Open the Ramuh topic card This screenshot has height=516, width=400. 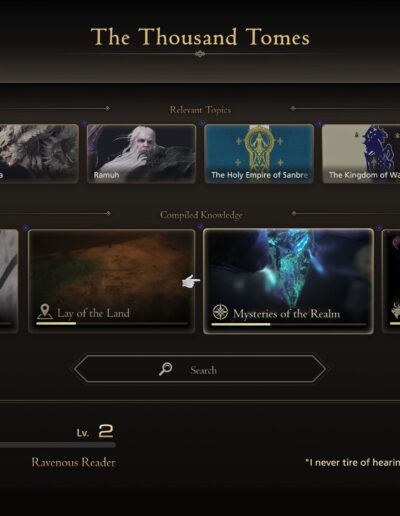coord(141,154)
